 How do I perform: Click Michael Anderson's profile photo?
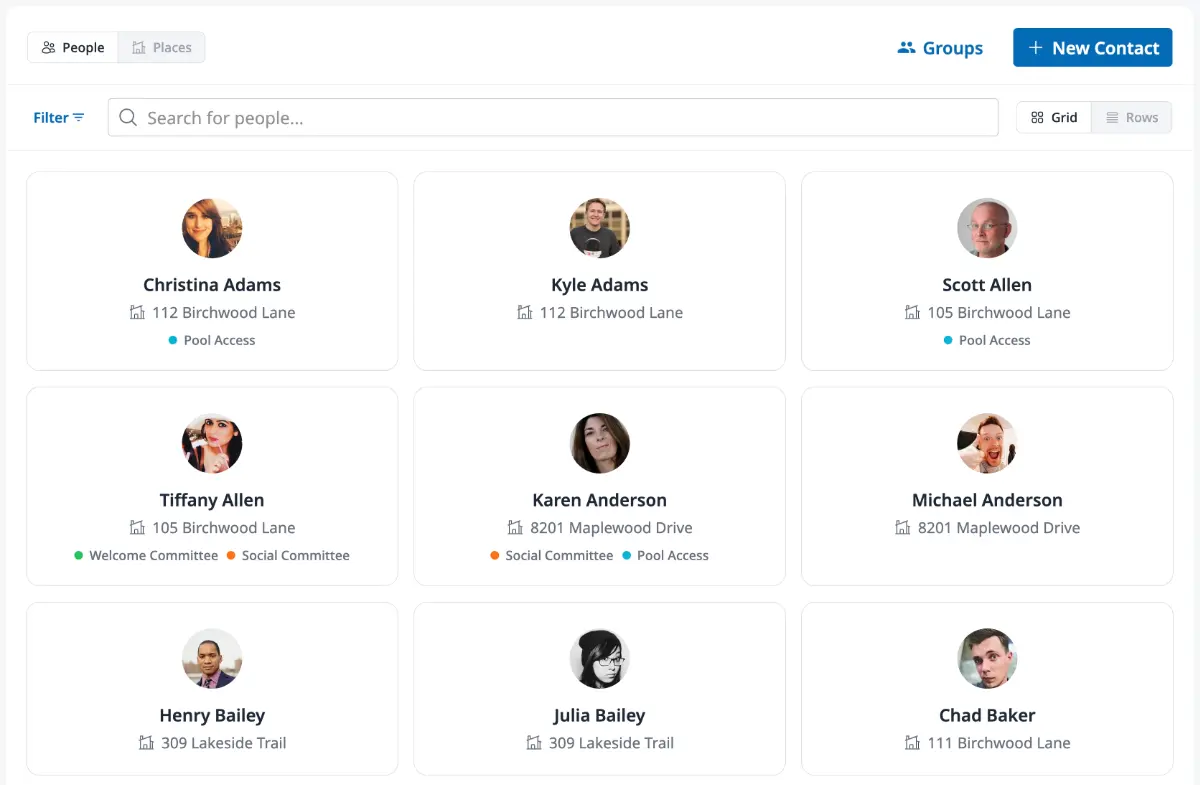pos(987,443)
